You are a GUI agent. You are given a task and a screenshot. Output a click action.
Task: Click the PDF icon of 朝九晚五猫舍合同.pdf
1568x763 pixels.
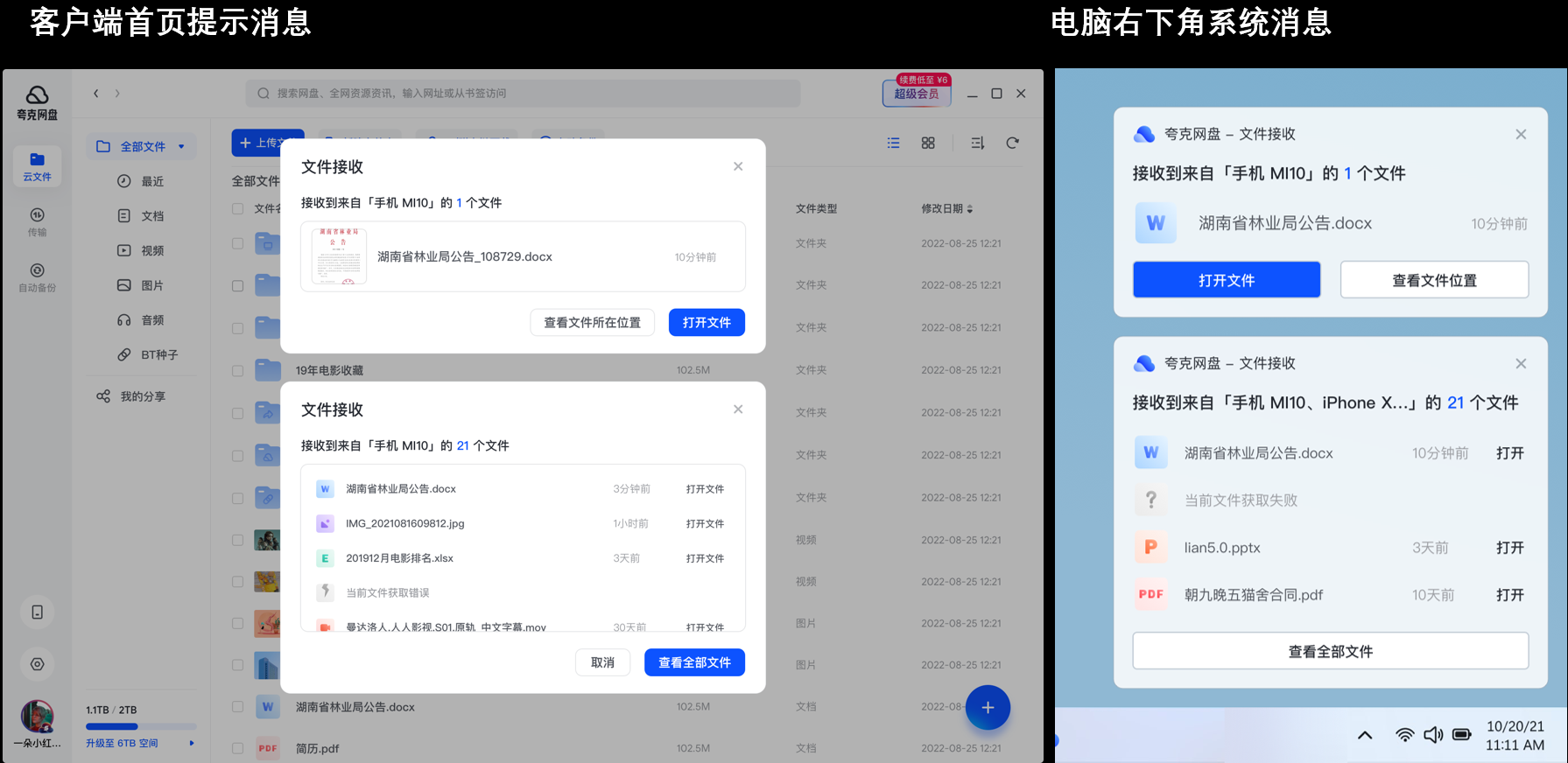(1150, 595)
